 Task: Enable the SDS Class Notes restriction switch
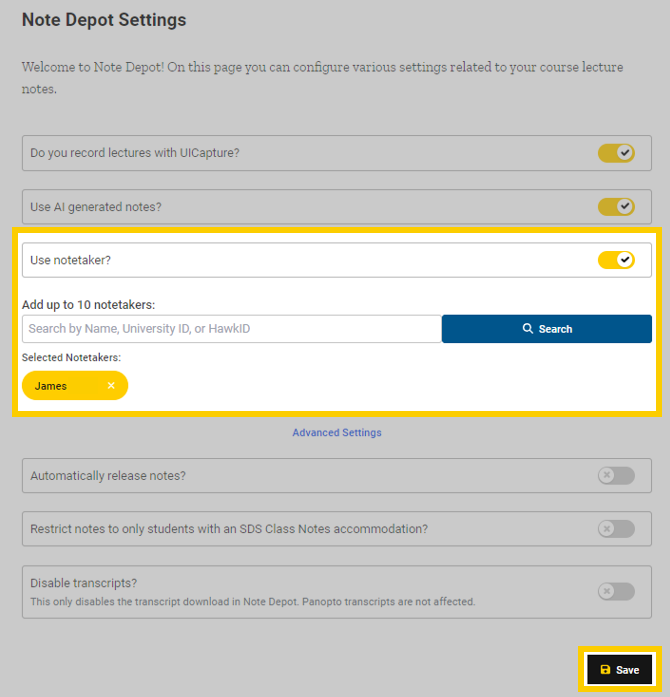click(616, 529)
